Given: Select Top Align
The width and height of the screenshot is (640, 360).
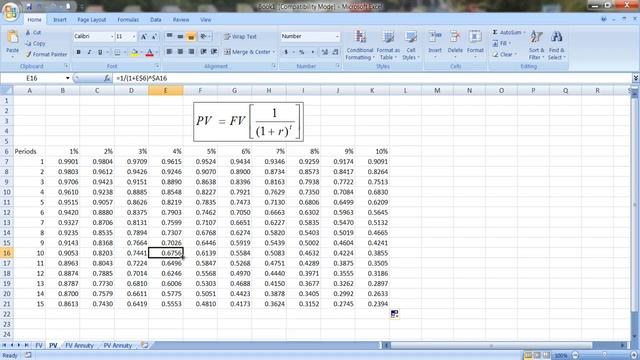Looking at the screenshot, I should click(169, 37).
